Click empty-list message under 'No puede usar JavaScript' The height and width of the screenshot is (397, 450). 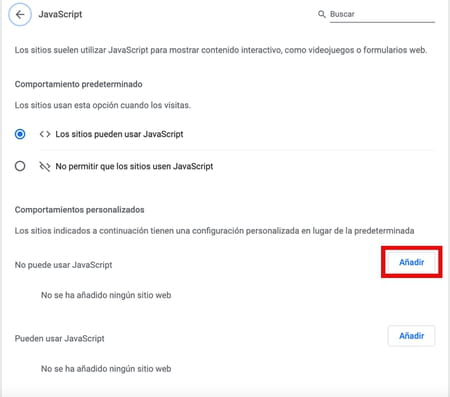click(106, 295)
